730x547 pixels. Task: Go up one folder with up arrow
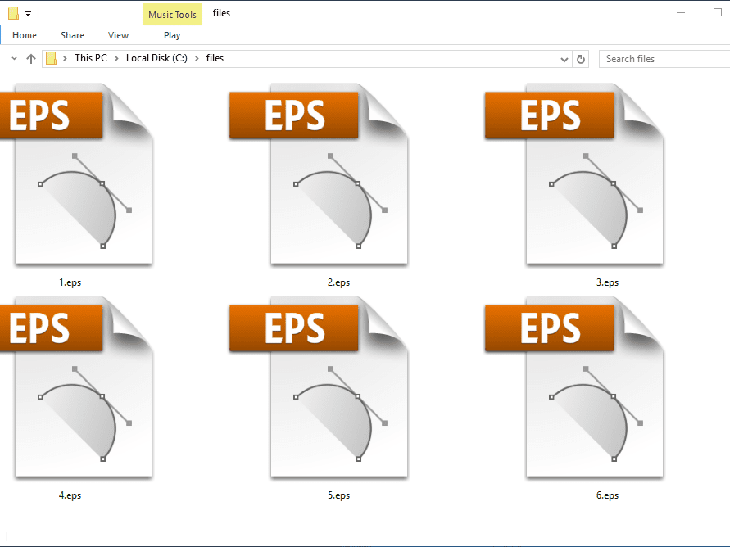coord(31,59)
